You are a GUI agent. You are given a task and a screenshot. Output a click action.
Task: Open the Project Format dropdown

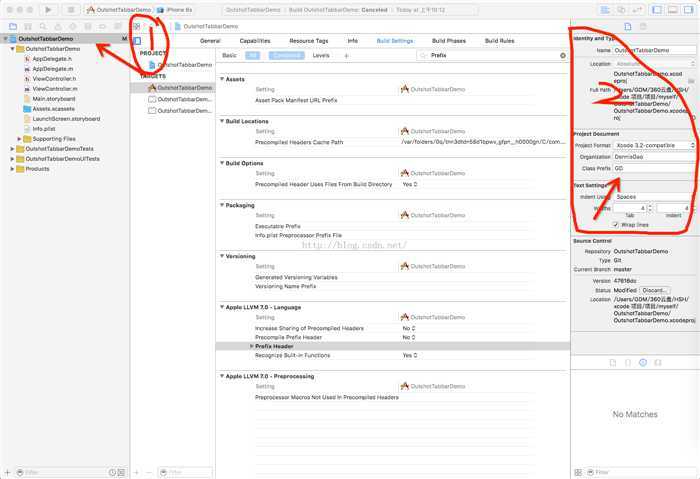654,145
